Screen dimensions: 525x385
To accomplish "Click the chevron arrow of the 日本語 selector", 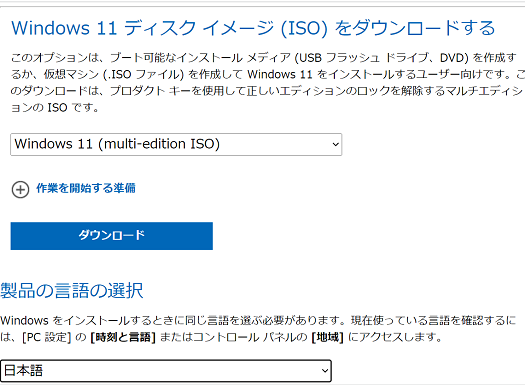I will pyautogui.click(x=324, y=371).
